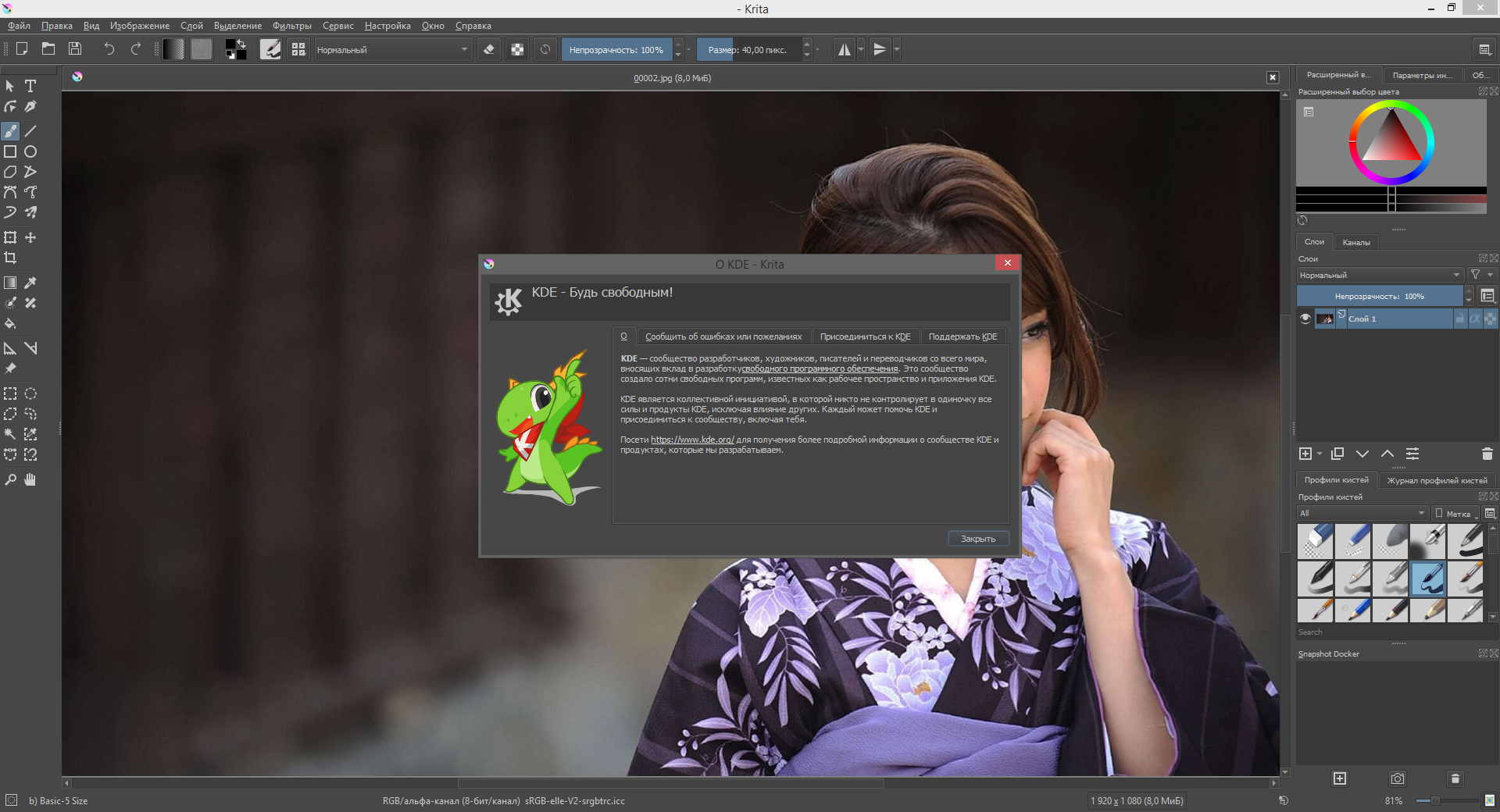
Task: Open an existing document
Action: click(48, 49)
